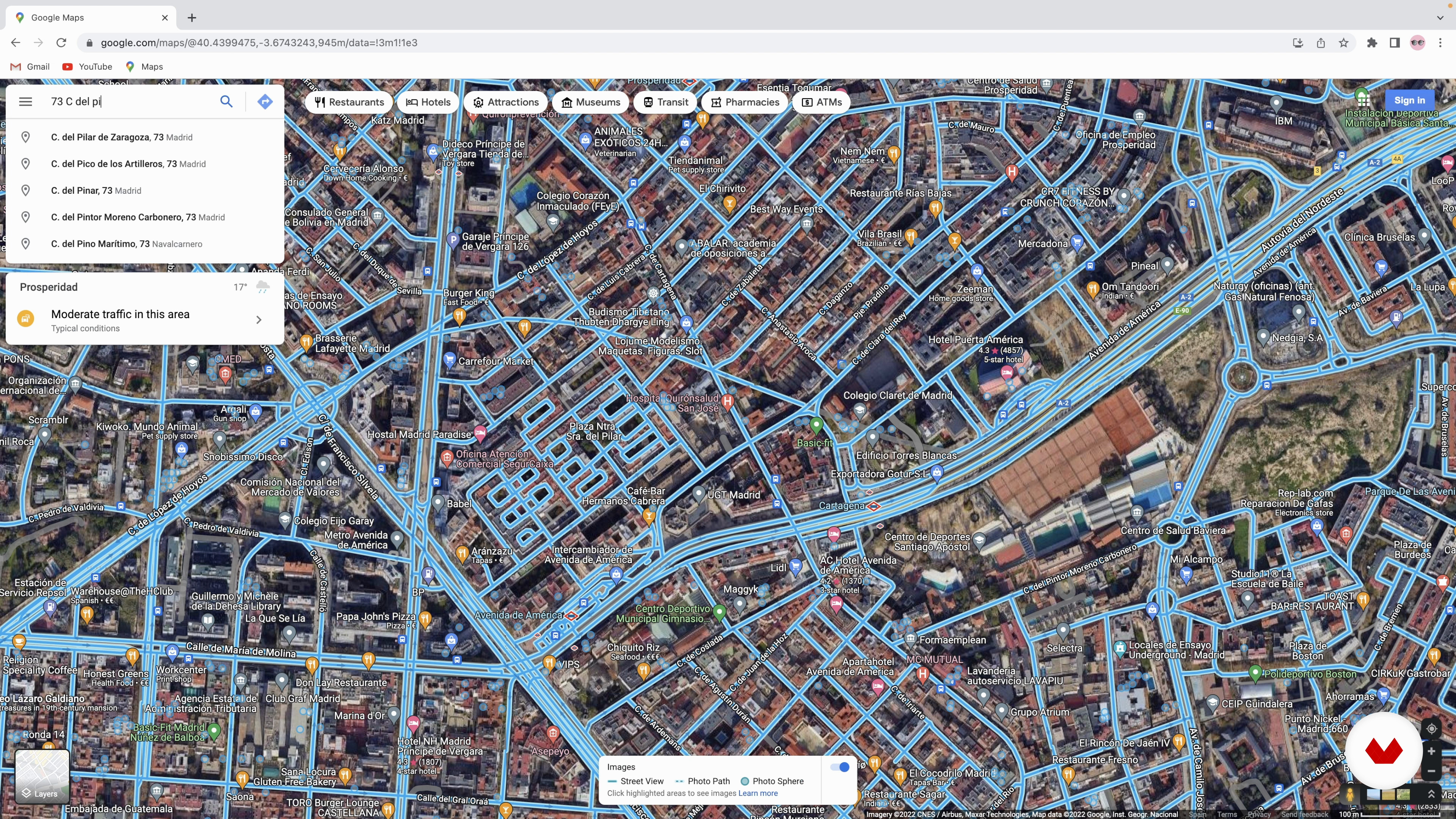Screen dimensions: 1456x819
Task: Open a new browser tab
Action: tap(192, 17)
